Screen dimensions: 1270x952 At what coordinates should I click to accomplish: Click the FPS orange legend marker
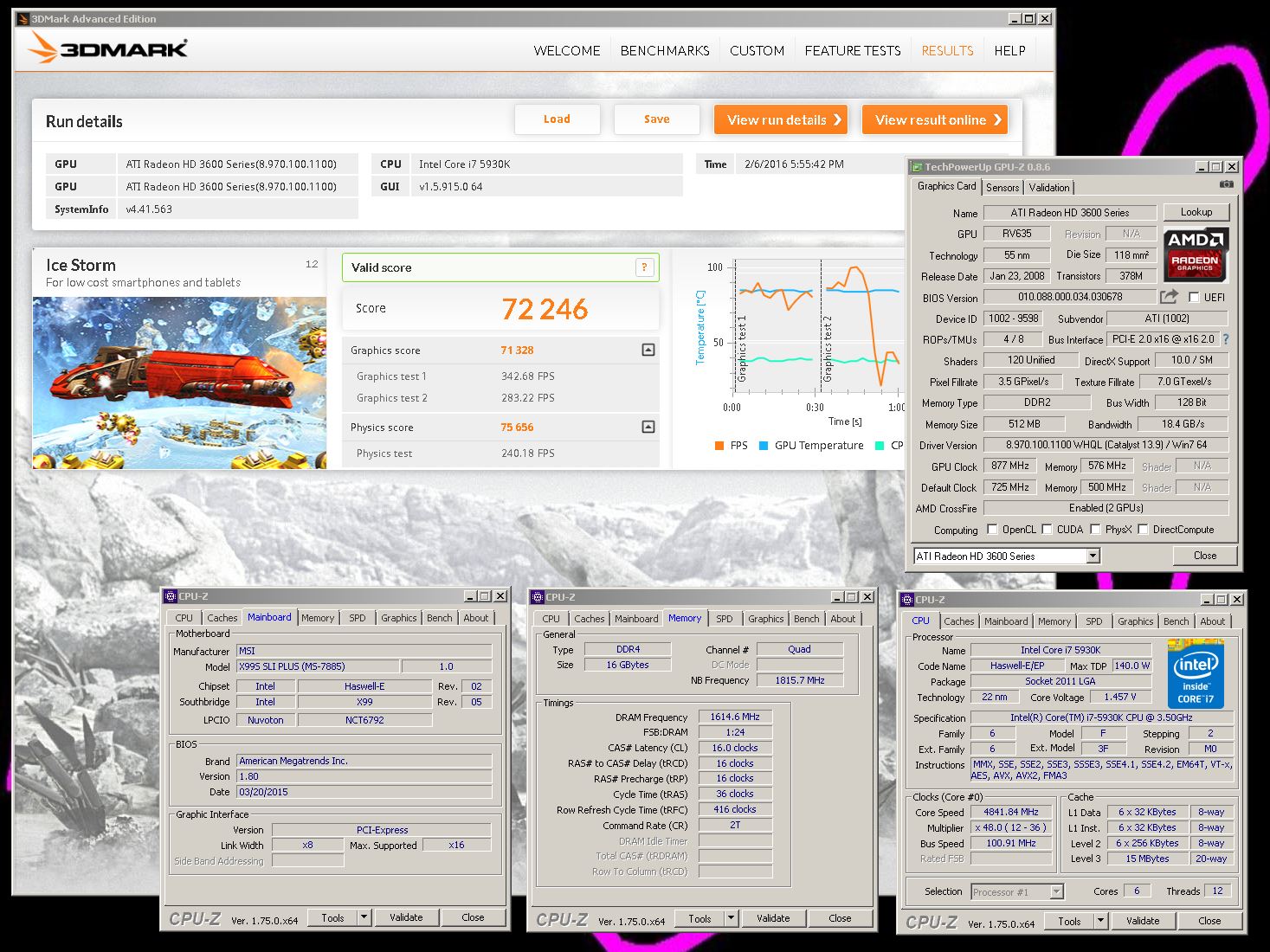coord(719,446)
